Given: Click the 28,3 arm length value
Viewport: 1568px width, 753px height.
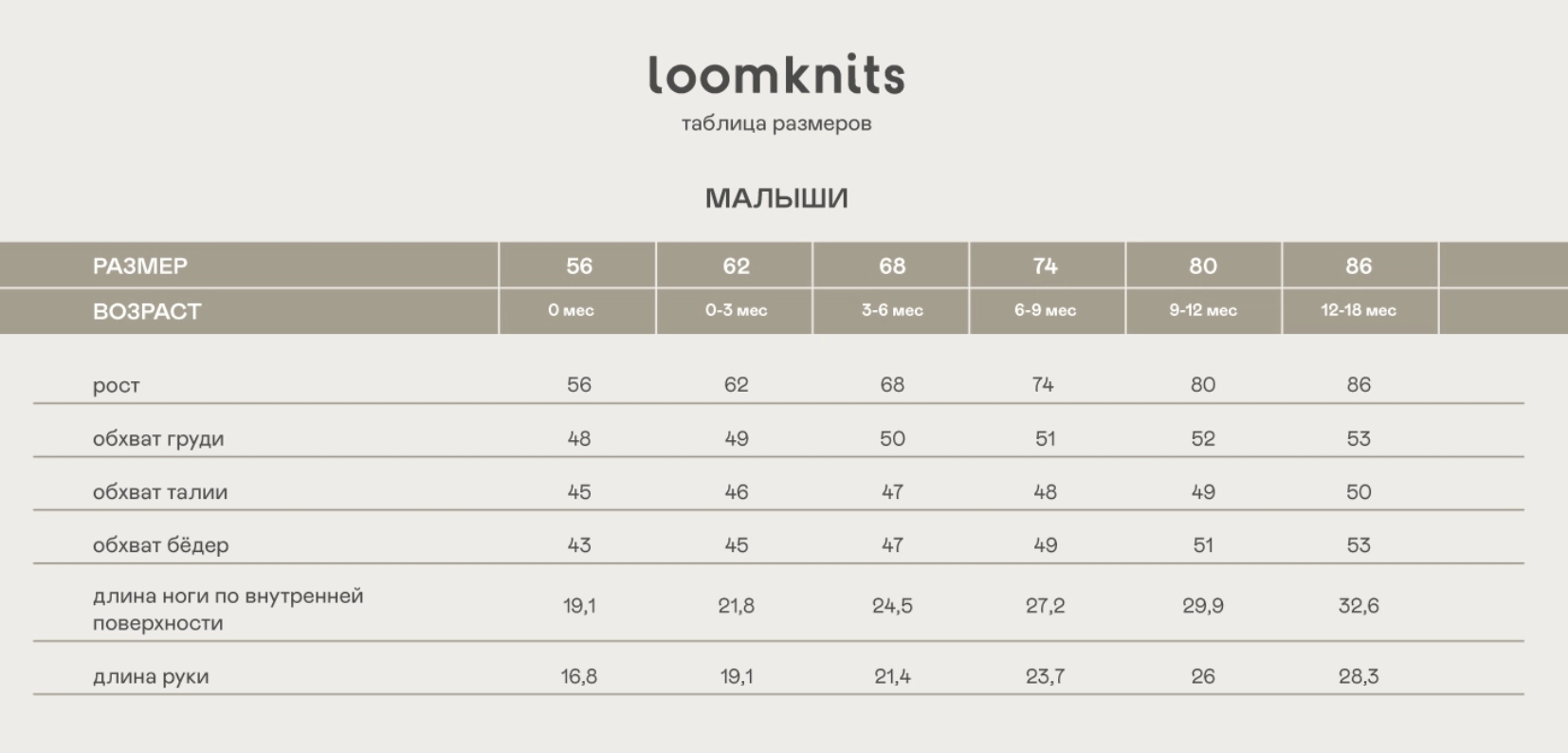Looking at the screenshot, I should pyautogui.click(x=1358, y=676).
